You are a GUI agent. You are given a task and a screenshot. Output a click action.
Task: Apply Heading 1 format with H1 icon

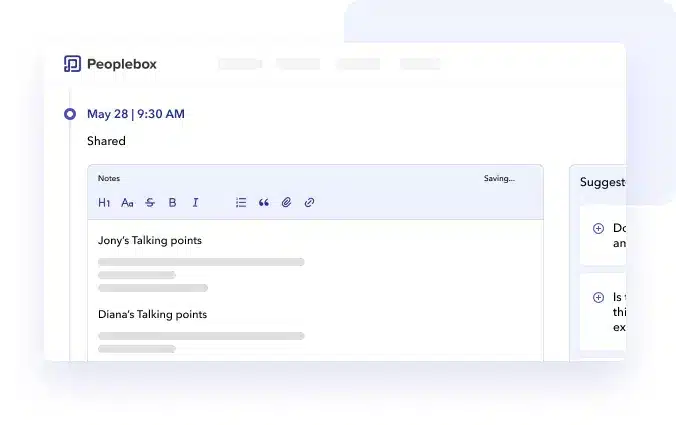(104, 203)
